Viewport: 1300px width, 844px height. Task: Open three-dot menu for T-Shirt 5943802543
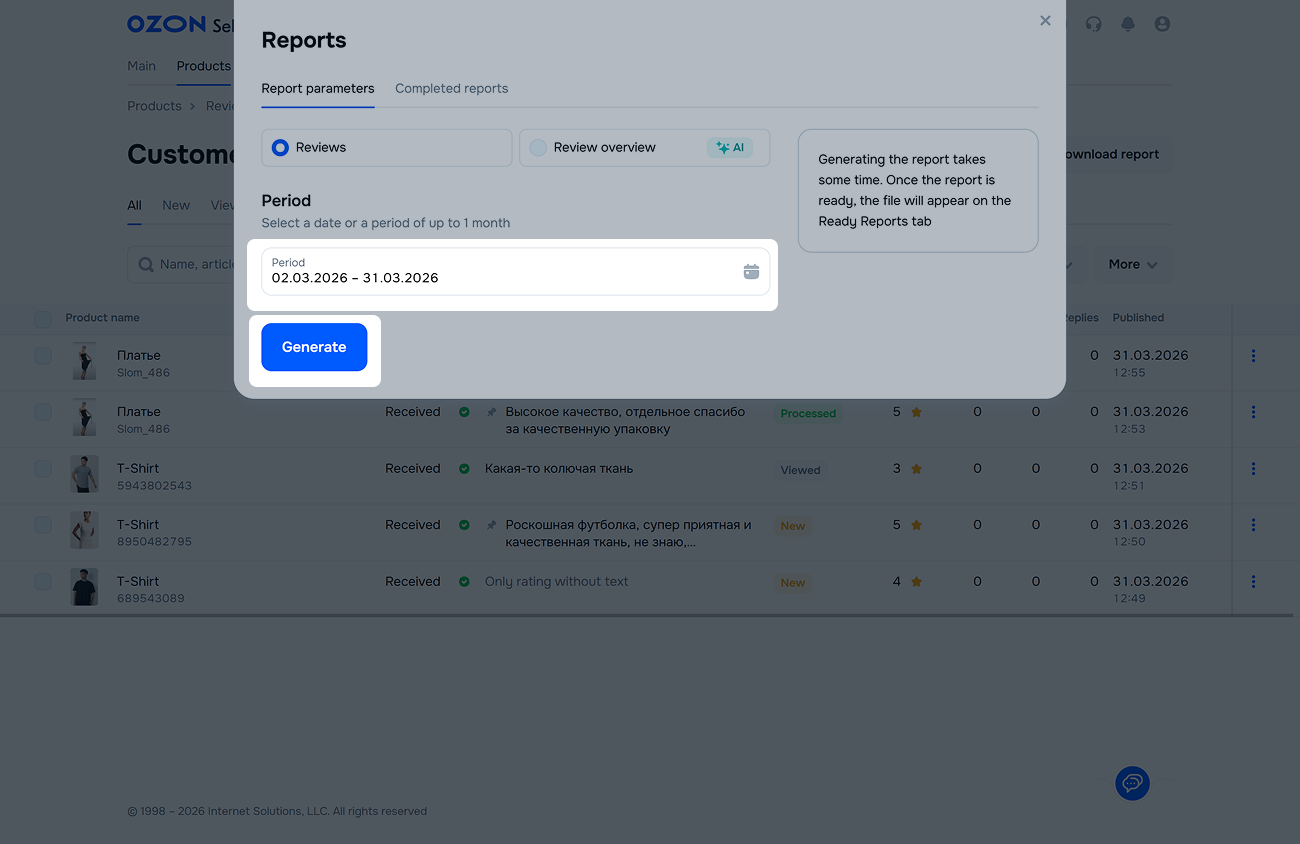click(x=1253, y=469)
